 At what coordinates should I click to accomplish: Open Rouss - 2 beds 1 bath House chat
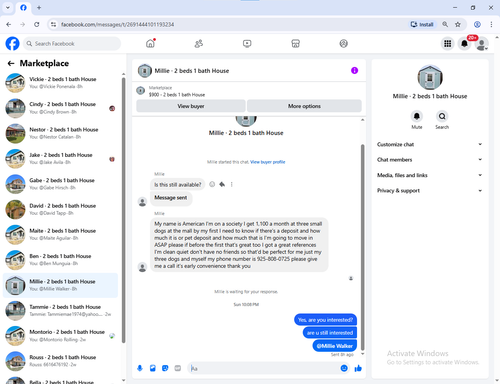click(x=60, y=361)
